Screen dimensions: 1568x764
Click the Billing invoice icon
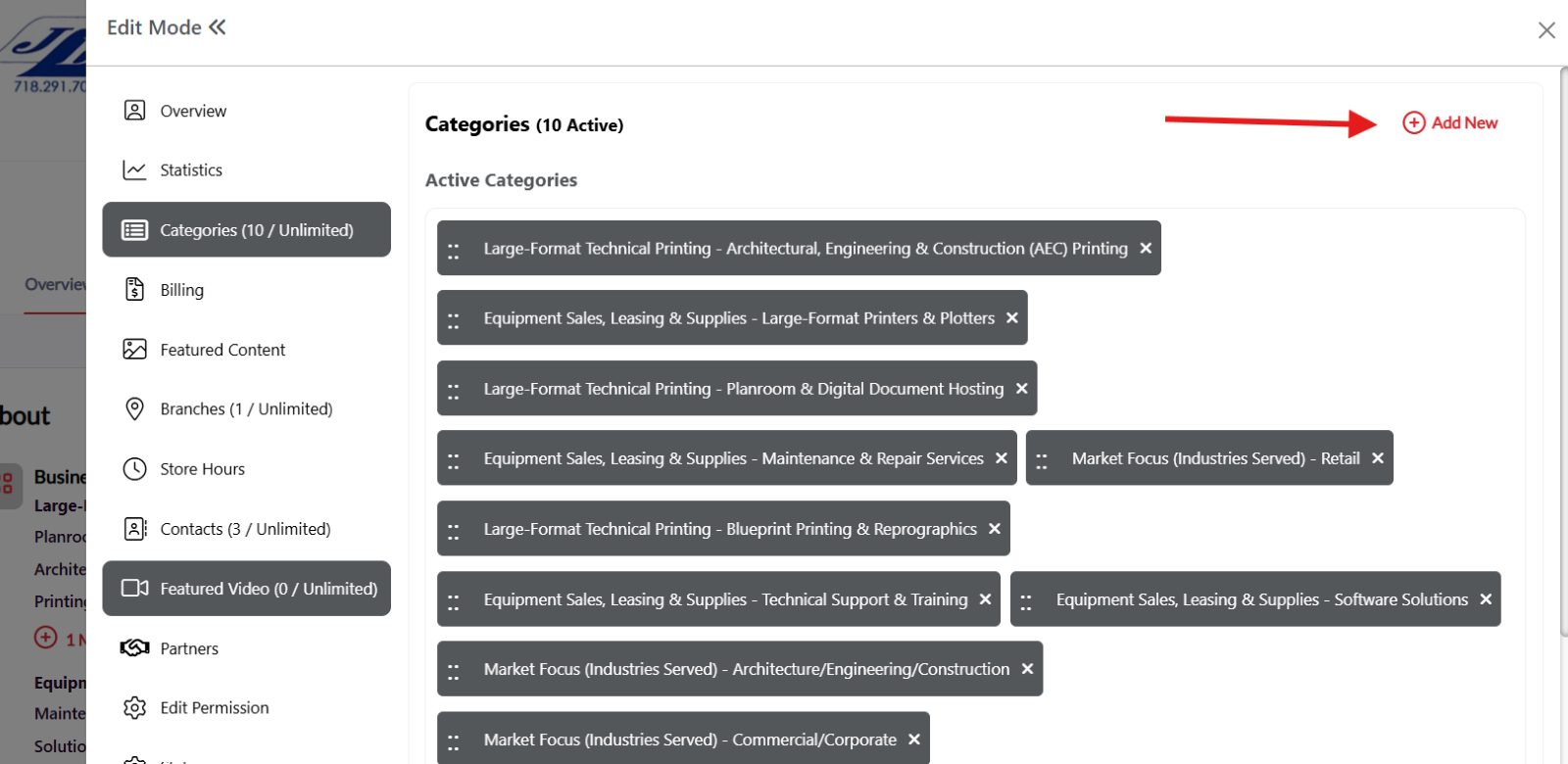(x=135, y=290)
